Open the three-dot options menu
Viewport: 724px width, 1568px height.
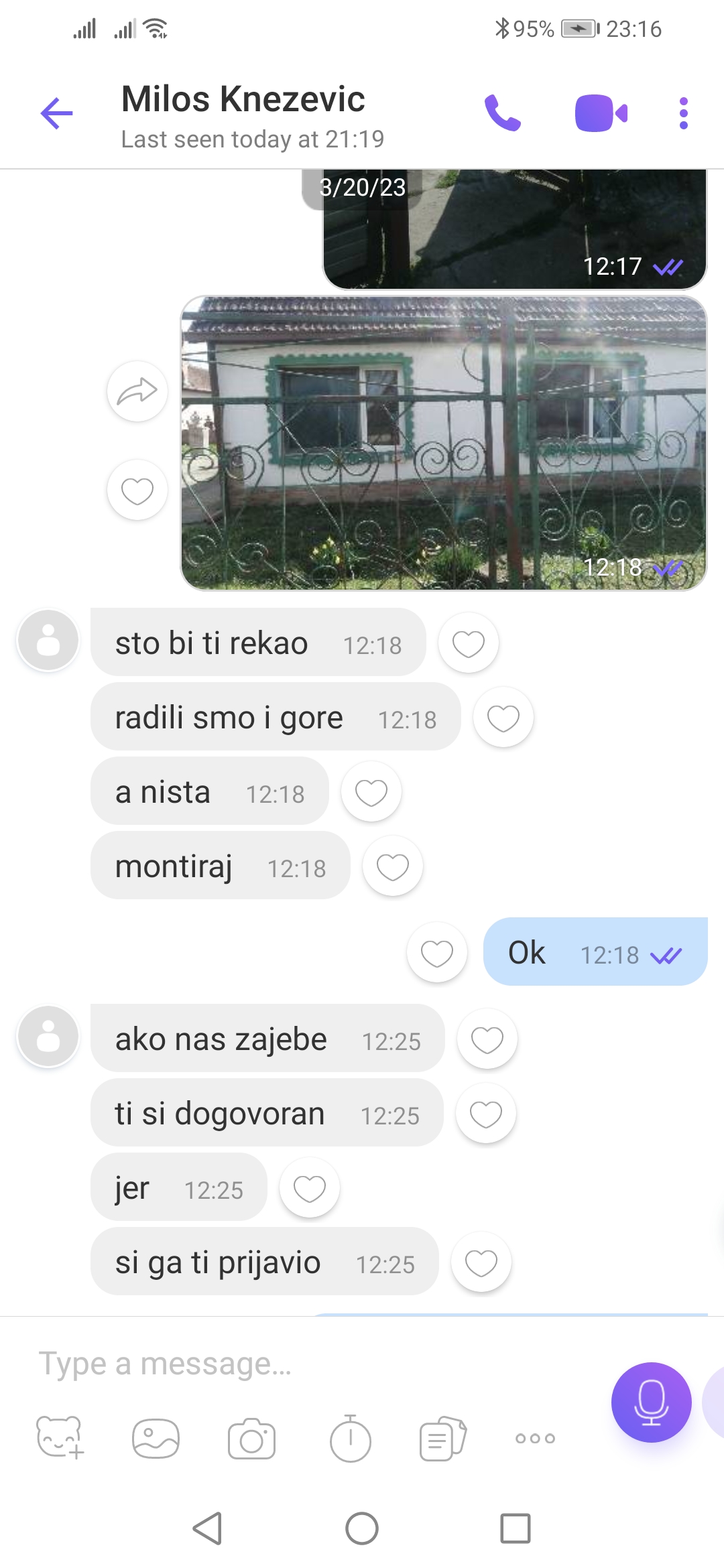683,113
